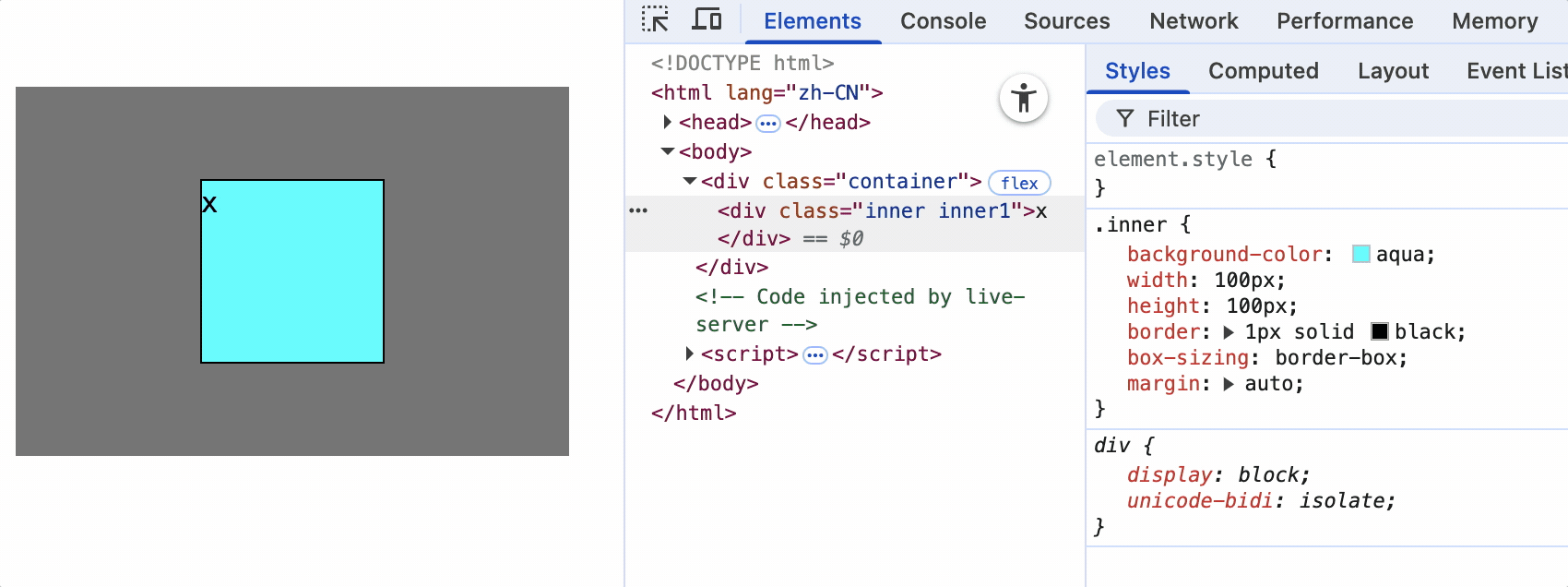The width and height of the screenshot is (1568, 587).
Task: Open the accessibility tree view button
Action: pos(1024,98)
